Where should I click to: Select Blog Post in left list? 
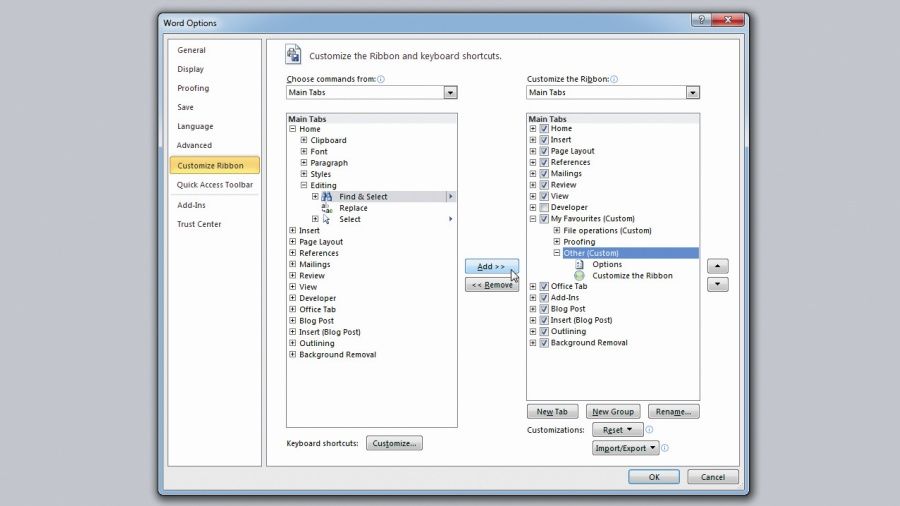click(x=316, y=321)
